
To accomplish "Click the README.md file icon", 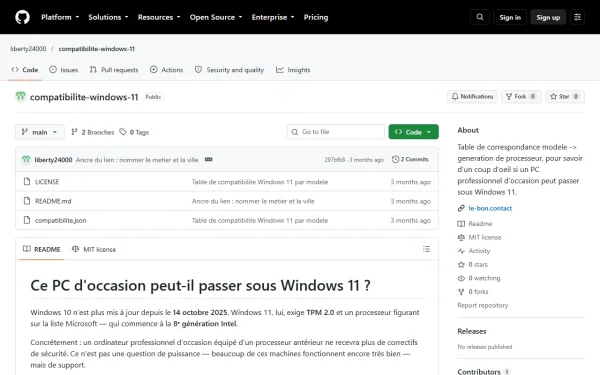I will pyautogui.click(x=27, y=201).
